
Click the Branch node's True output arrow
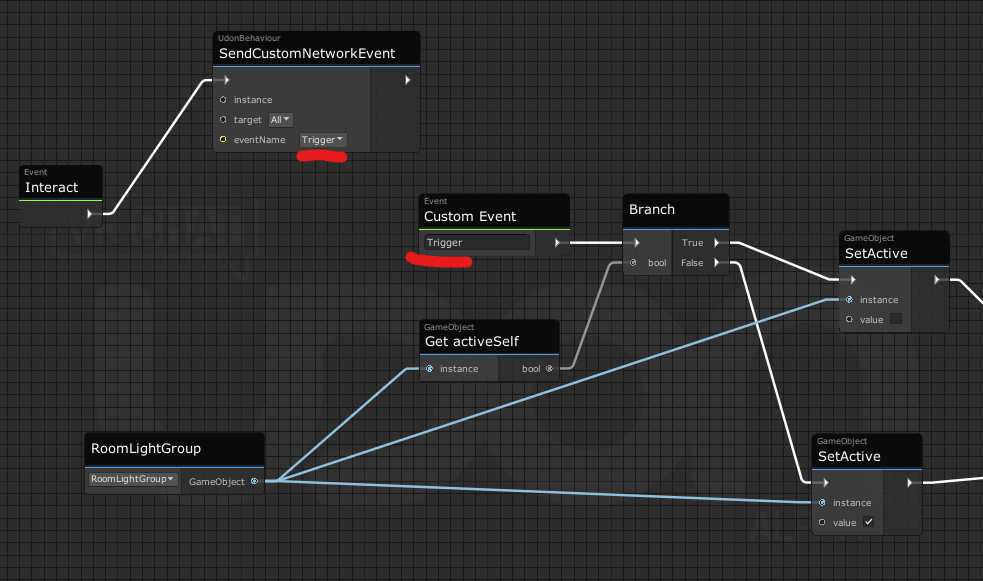click(717, 242)
